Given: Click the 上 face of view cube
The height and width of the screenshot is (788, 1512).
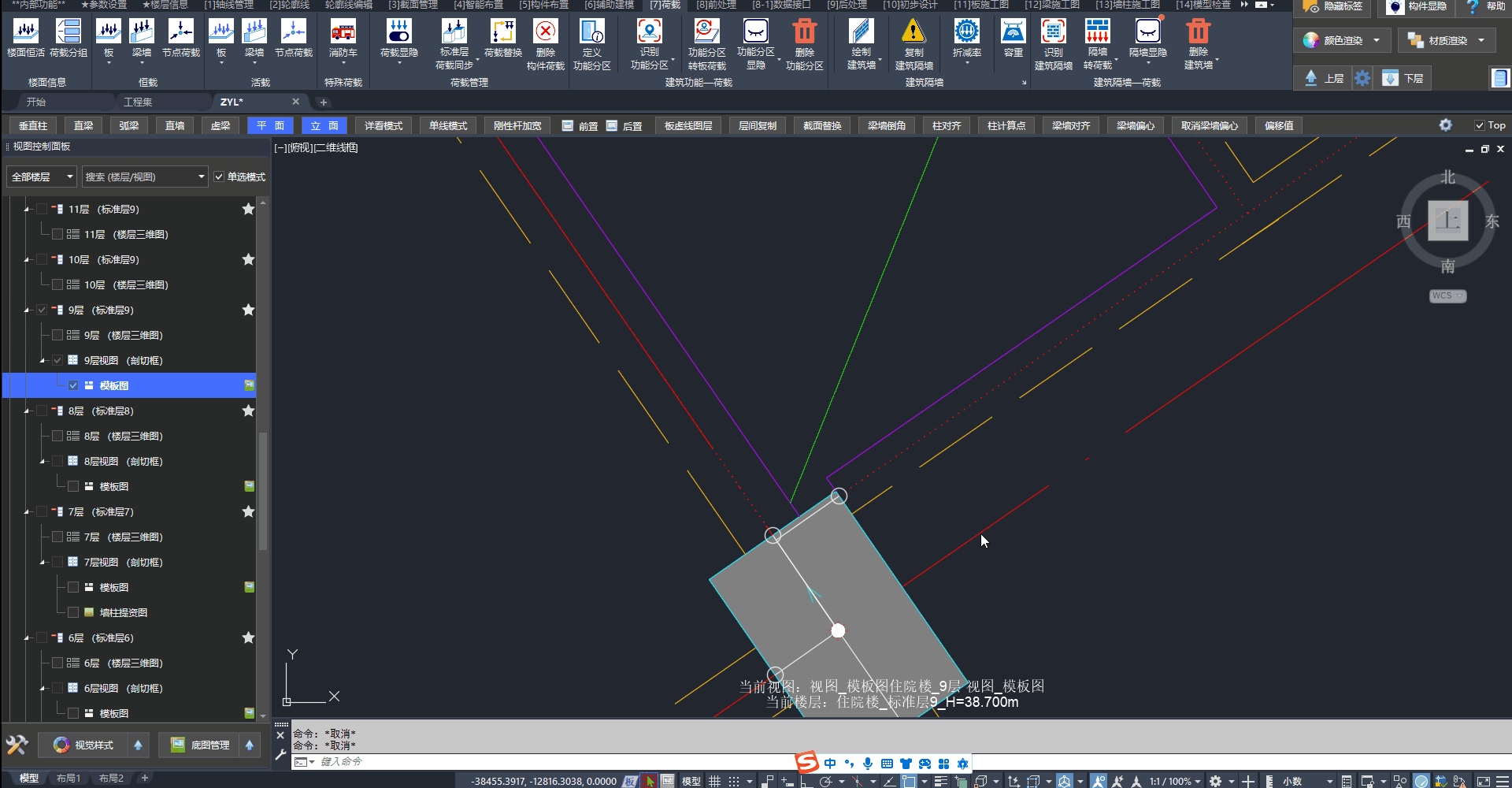Looking at the screenshot, I should (x=1447, y=221).
